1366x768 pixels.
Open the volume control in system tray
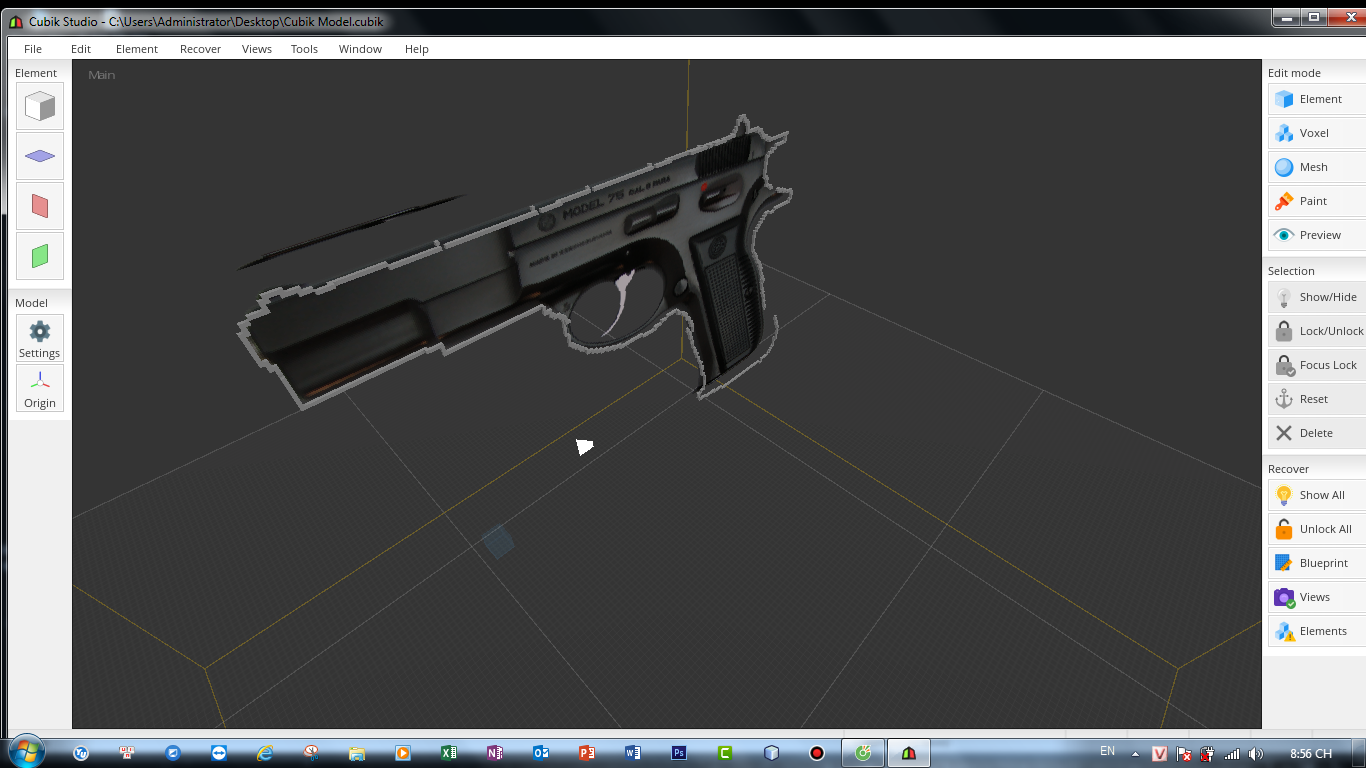click(1256, 754)
